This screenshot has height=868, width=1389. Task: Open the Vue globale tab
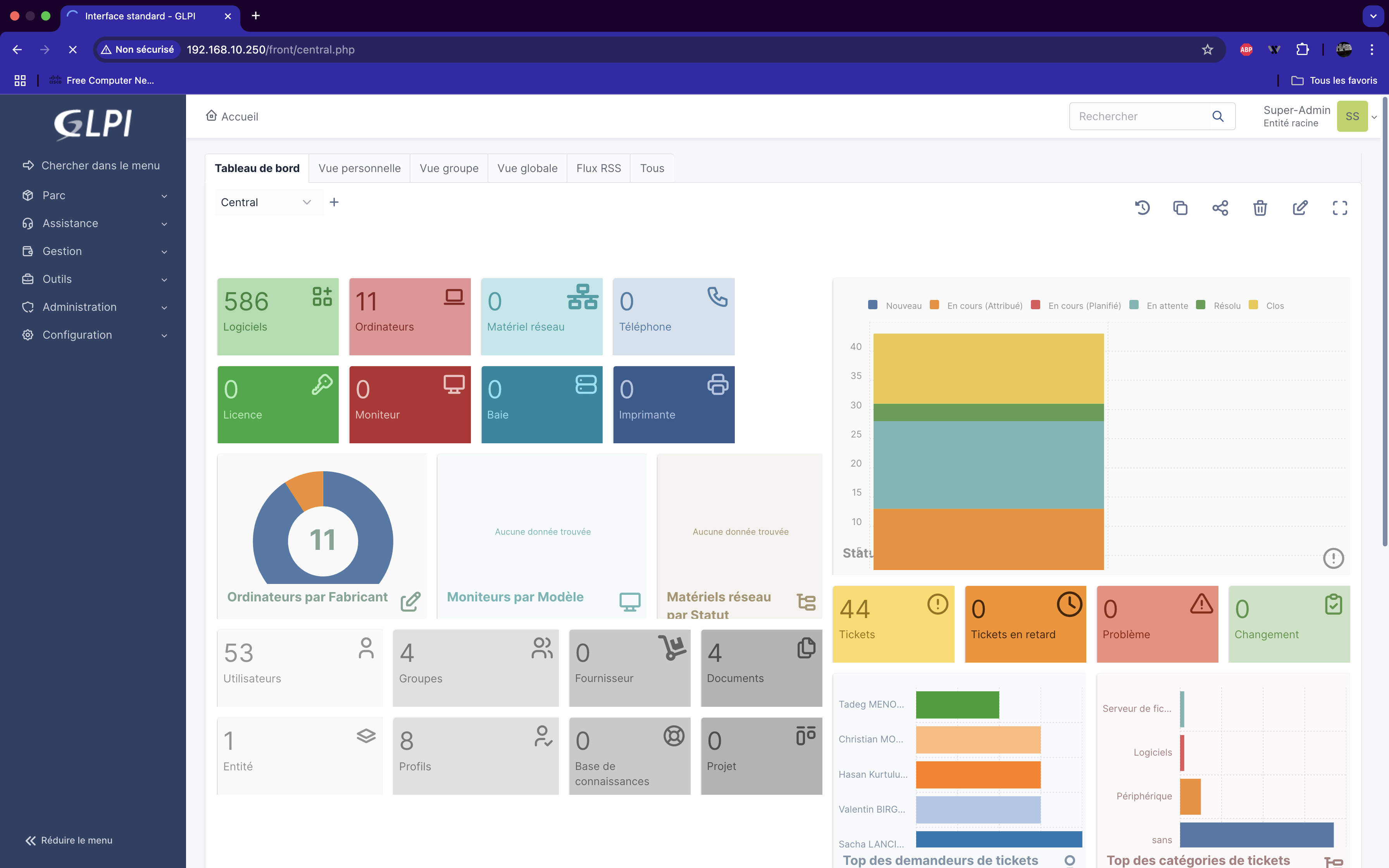click(x=526, y=168)
